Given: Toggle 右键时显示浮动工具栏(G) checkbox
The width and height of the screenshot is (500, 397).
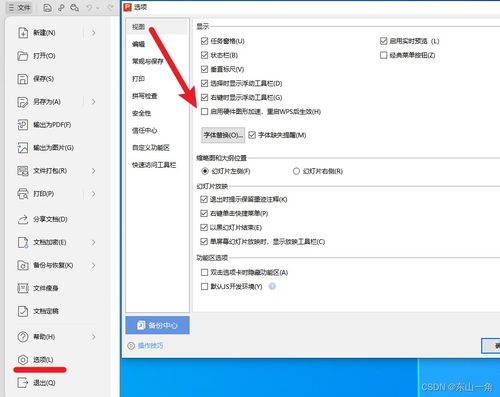Looking at the screenshot, I should [204, 97].
